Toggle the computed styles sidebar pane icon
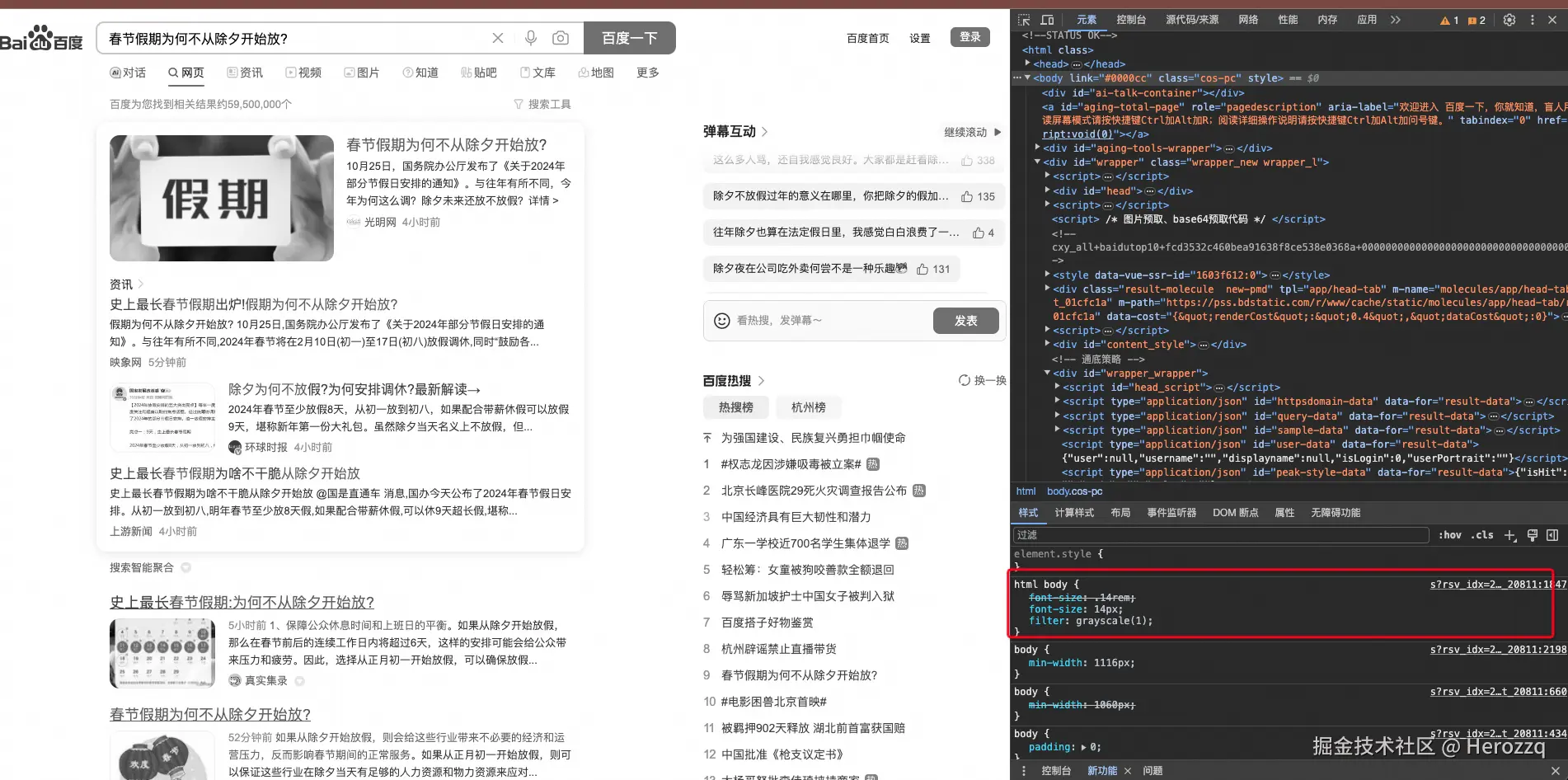 (1552, 535)
